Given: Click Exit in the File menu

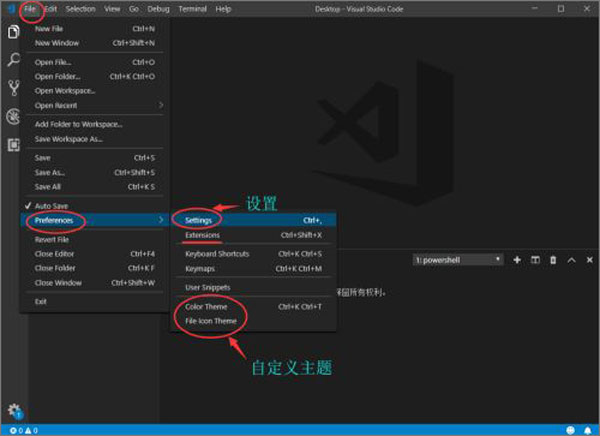Looking at the screenshot, I should pyautogui.click(x=95, y=302).
